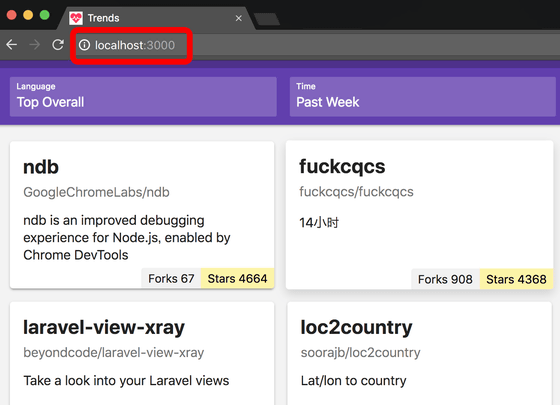Click 'Lat/lon to country' description
This screenshot has height=405, width=560.
(x=354, y=380)
